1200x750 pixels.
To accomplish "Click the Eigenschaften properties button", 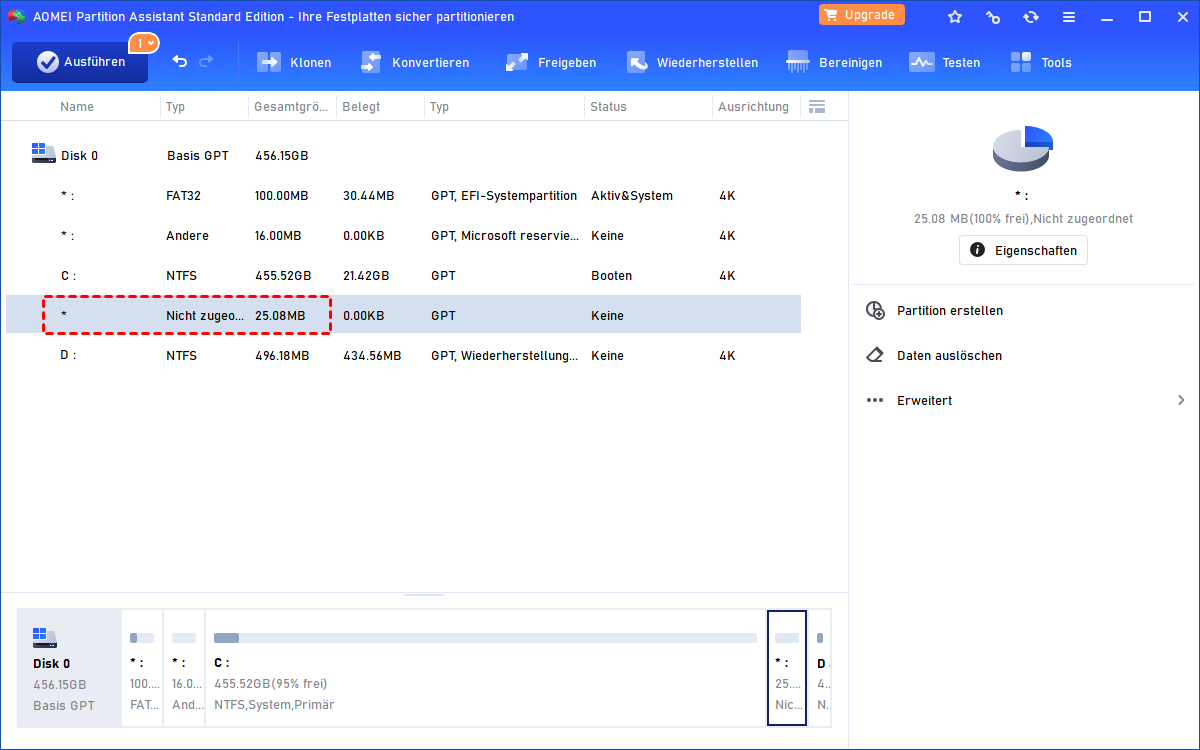I will (x=1023, y=250).
